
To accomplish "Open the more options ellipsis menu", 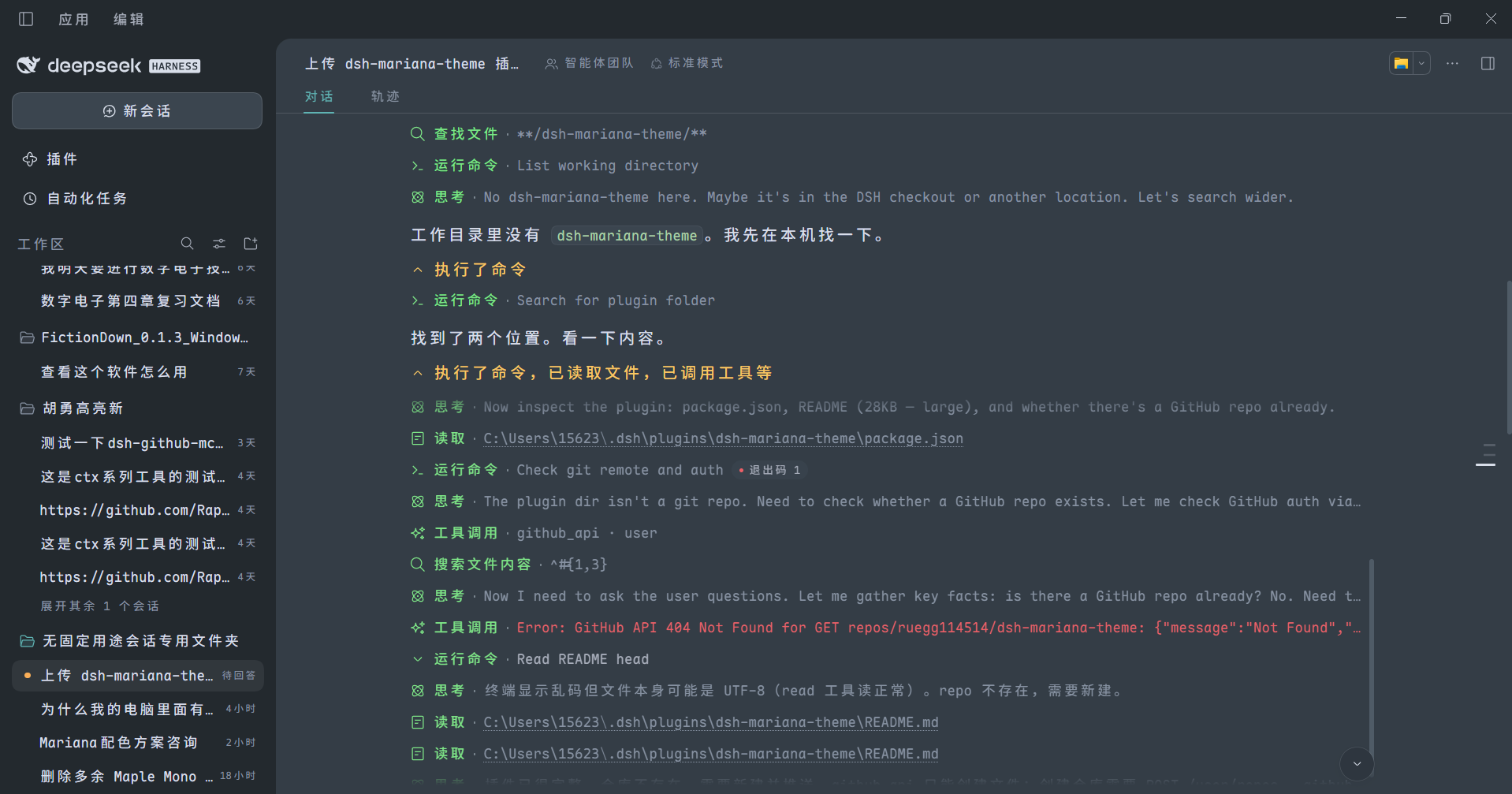I will 1452,64.
